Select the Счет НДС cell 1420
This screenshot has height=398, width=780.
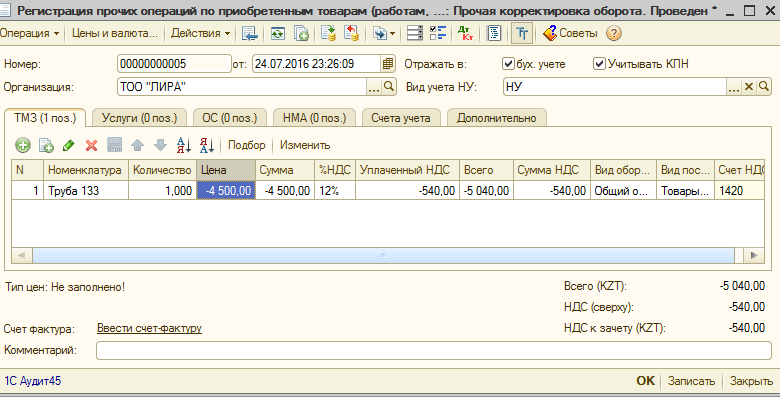pos(739,191)
